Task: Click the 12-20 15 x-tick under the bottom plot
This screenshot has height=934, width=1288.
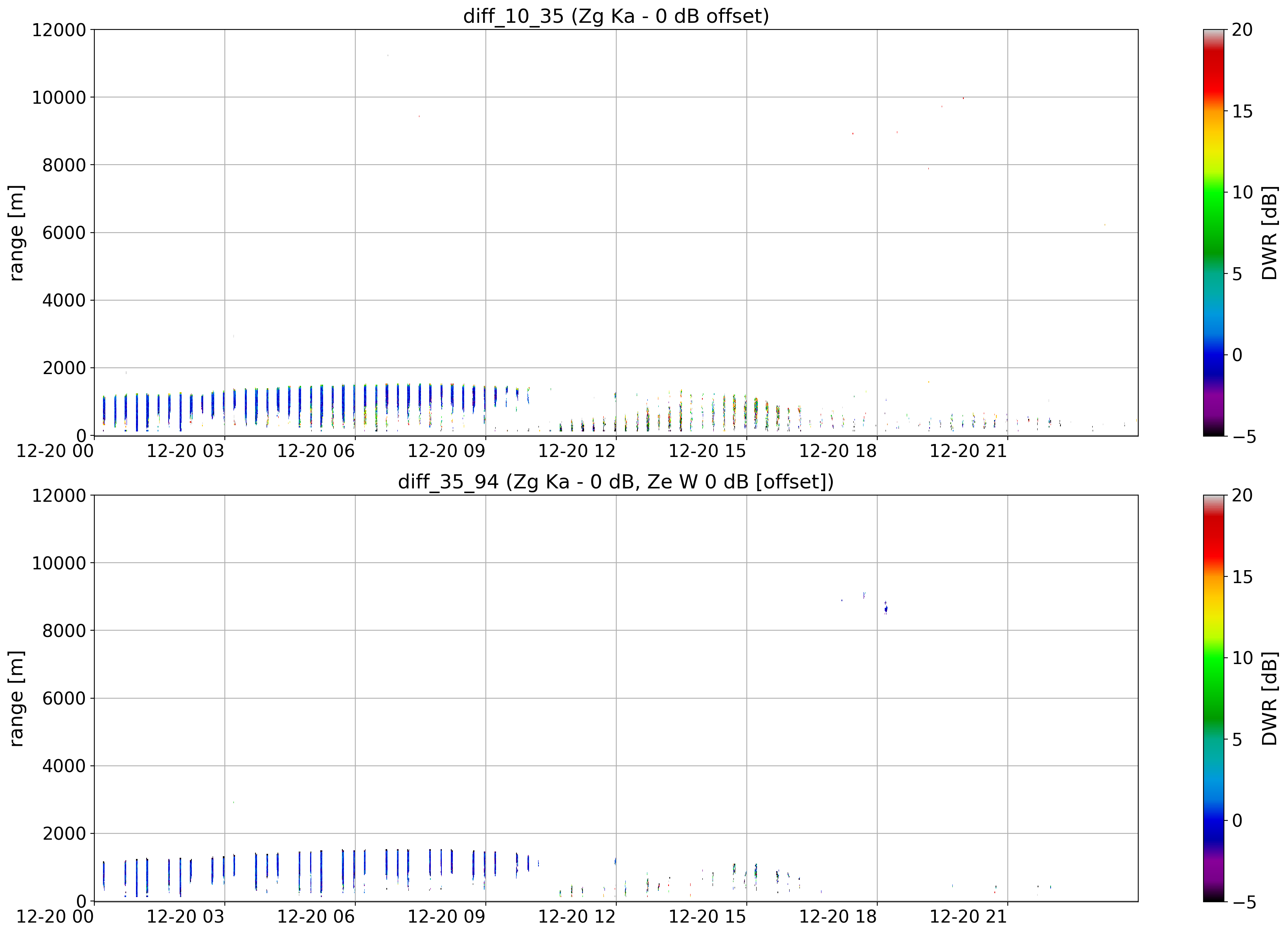Action: tap(707, 917)
